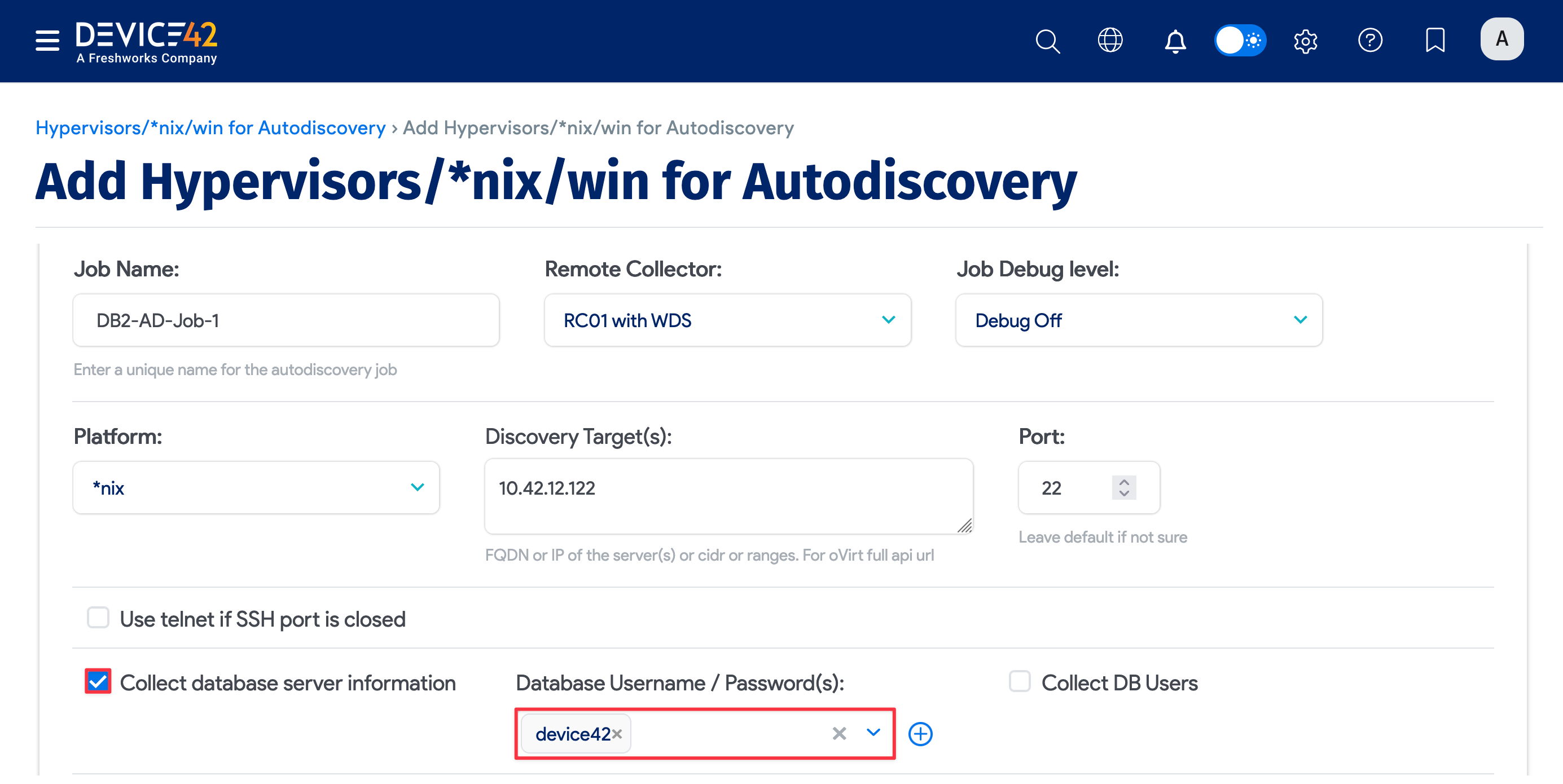Check Use telnet if SSH port is closed
This screenshot has height=784, width=1563.
coord(98,618)
